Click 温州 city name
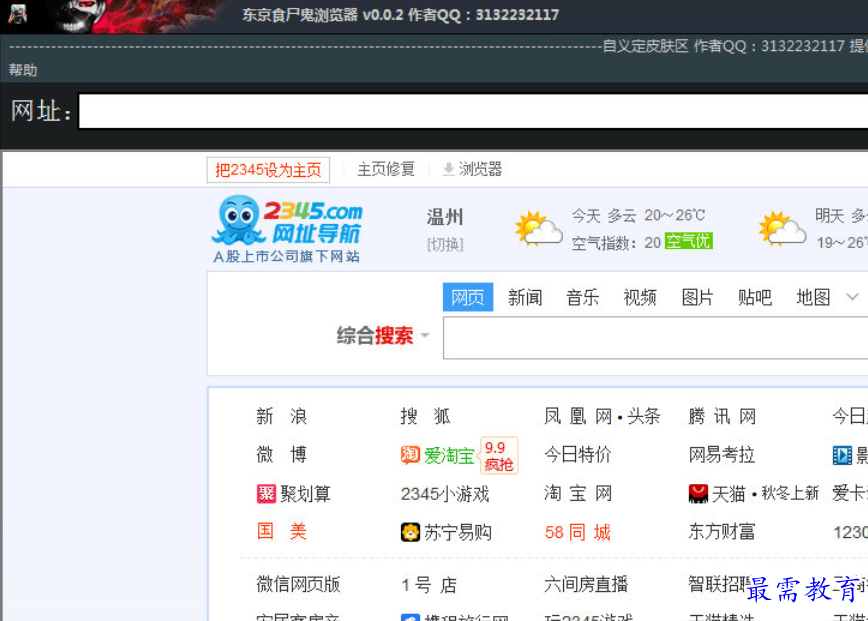 [x=445, y=216]
